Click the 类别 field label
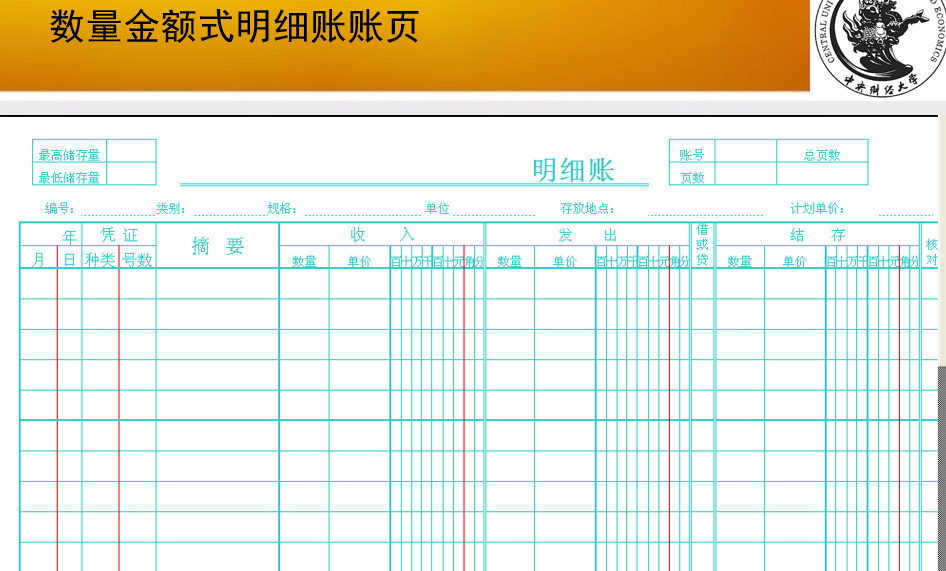Image resolution: width=946 pixels, height=571 pixels. point(171,209)
